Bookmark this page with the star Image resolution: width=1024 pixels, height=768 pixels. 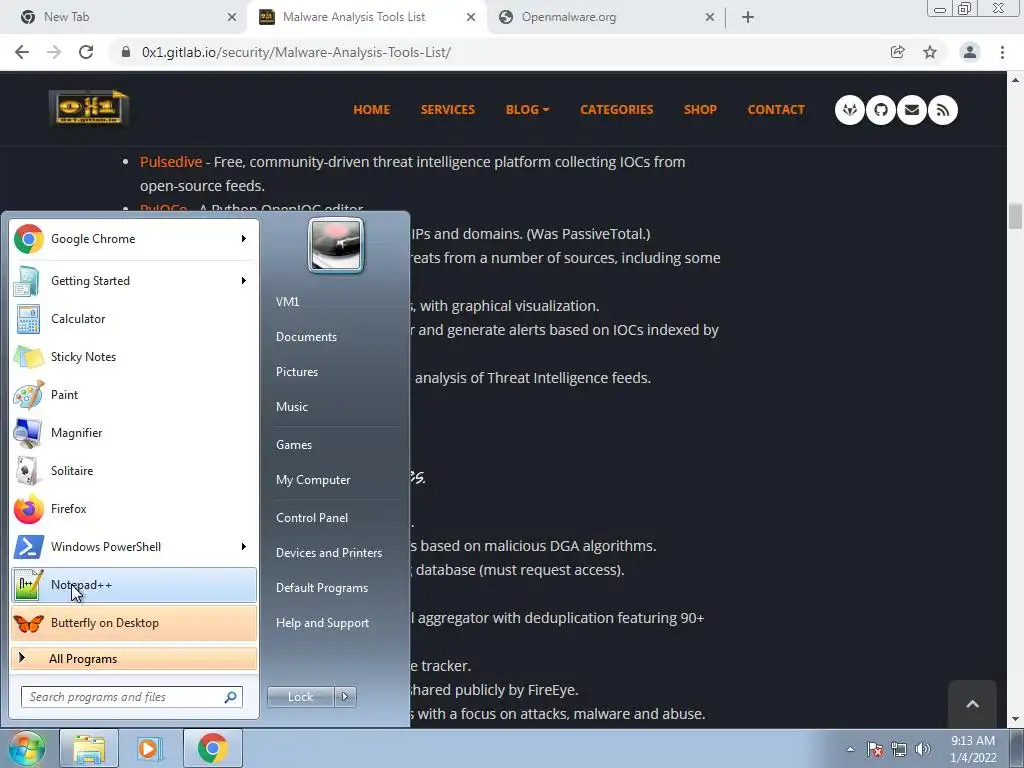click(x=930, y=52)
